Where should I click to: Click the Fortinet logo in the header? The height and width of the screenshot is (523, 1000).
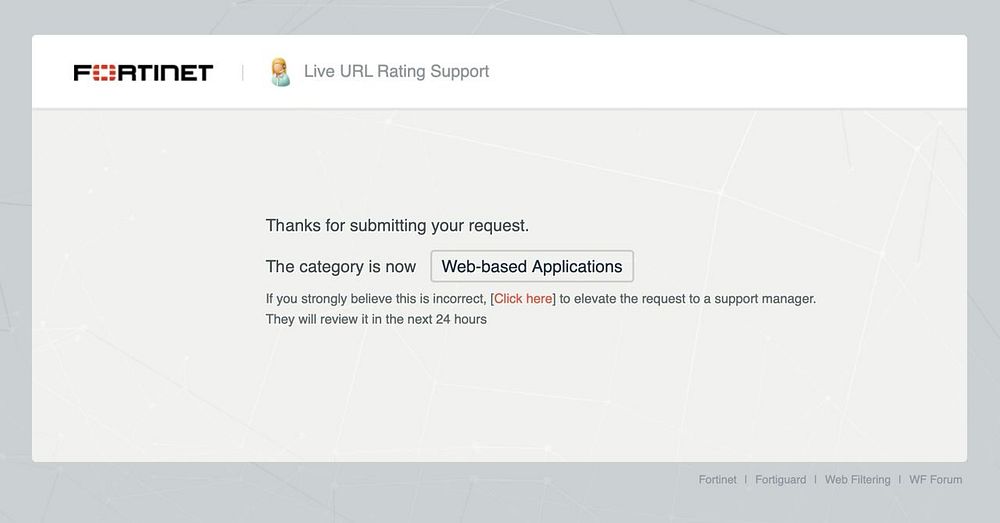click(143, 72)
